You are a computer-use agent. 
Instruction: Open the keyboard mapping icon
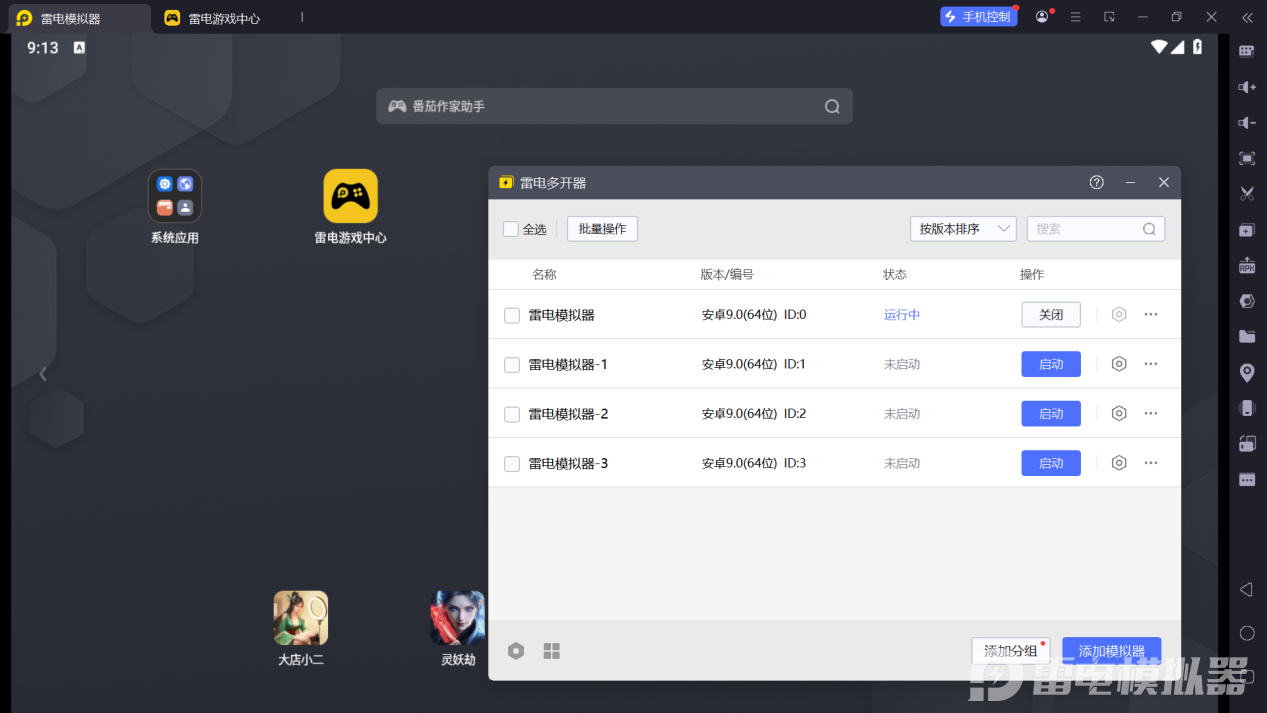pos(1247,51)
